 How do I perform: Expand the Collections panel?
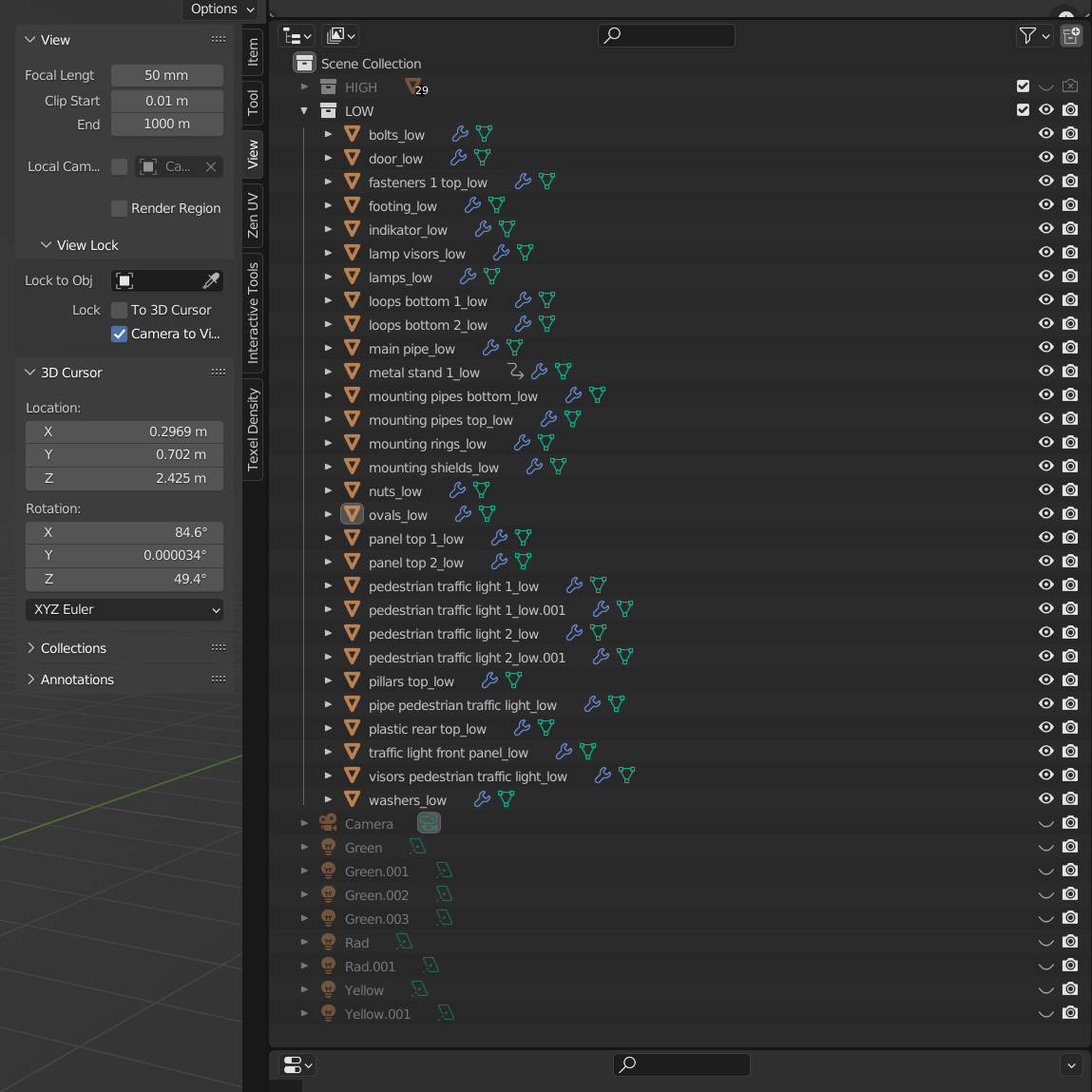(73, 648)
